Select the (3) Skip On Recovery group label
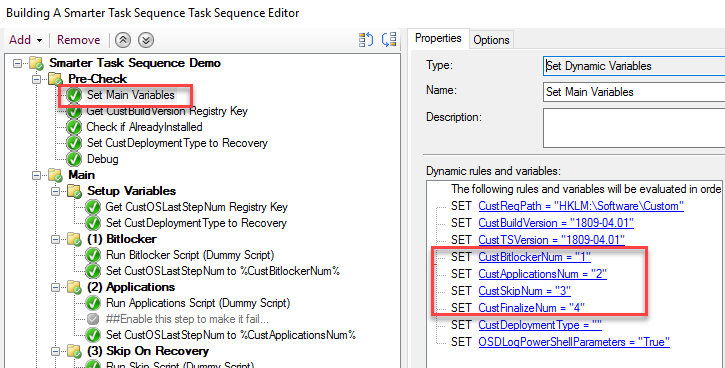 (148, 351)
